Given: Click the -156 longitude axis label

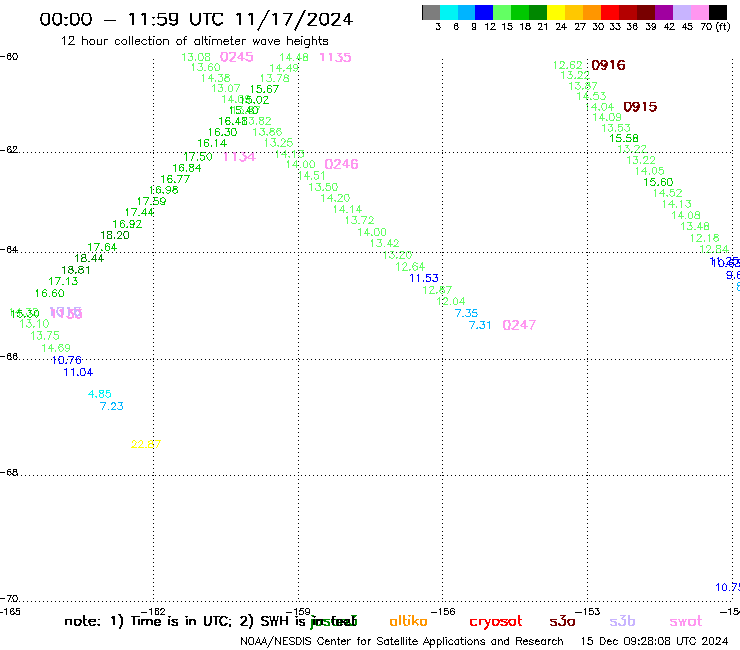Looking at the screenshot, I should pos(442,612).
